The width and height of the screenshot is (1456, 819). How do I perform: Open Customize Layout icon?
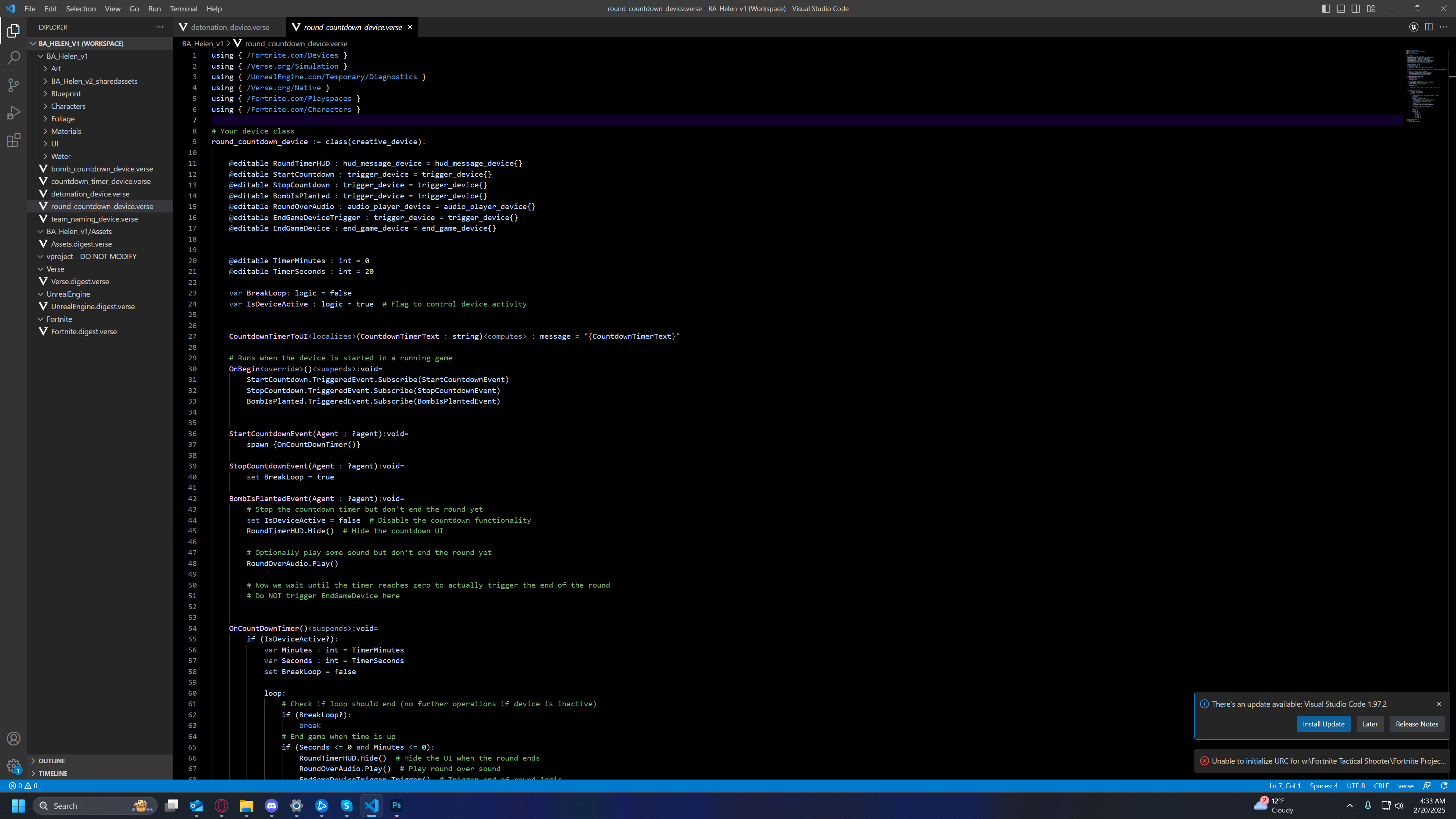click(x=1370, y=8)
